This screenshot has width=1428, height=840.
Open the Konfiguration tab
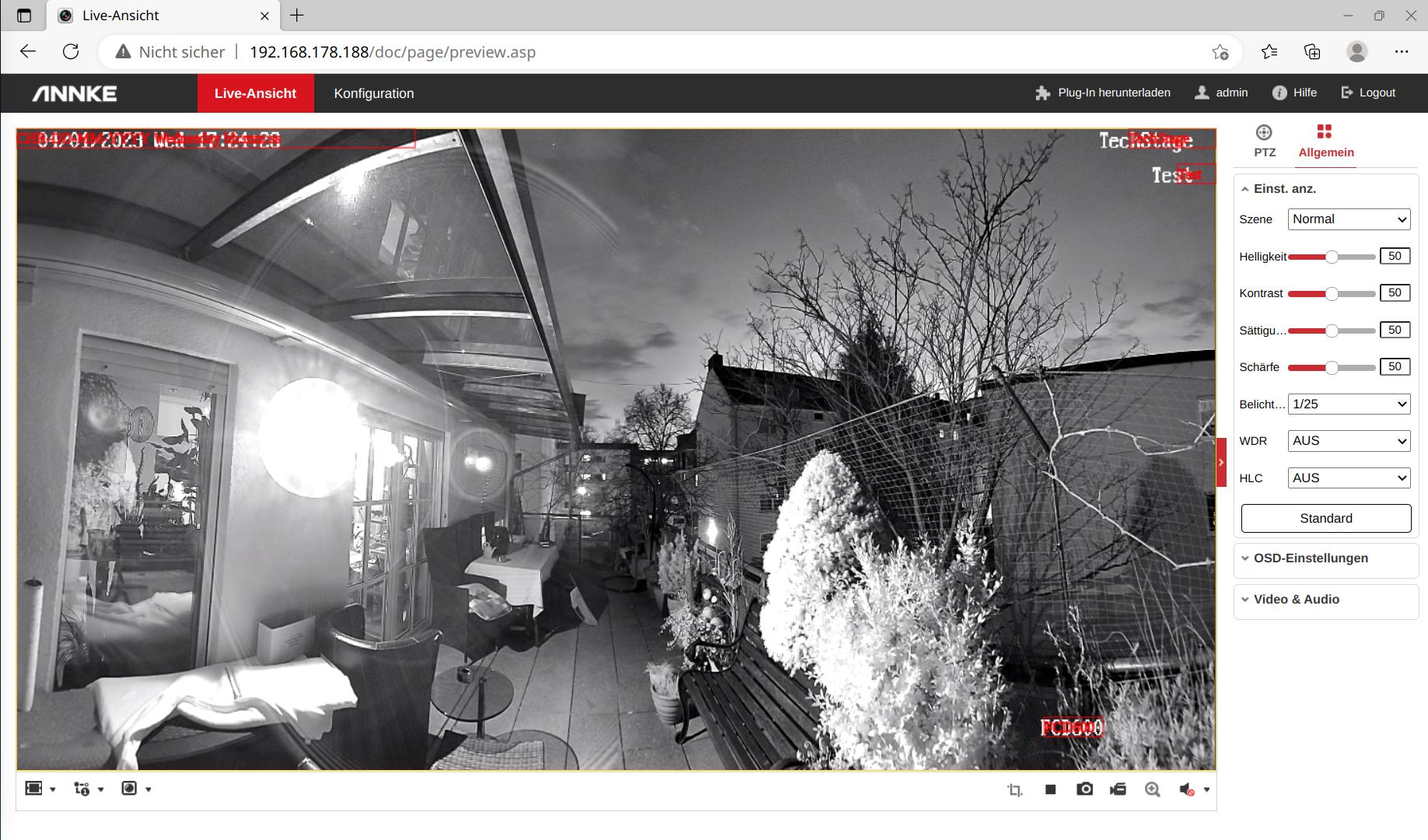pyautogui.click(x=374, y=93)
